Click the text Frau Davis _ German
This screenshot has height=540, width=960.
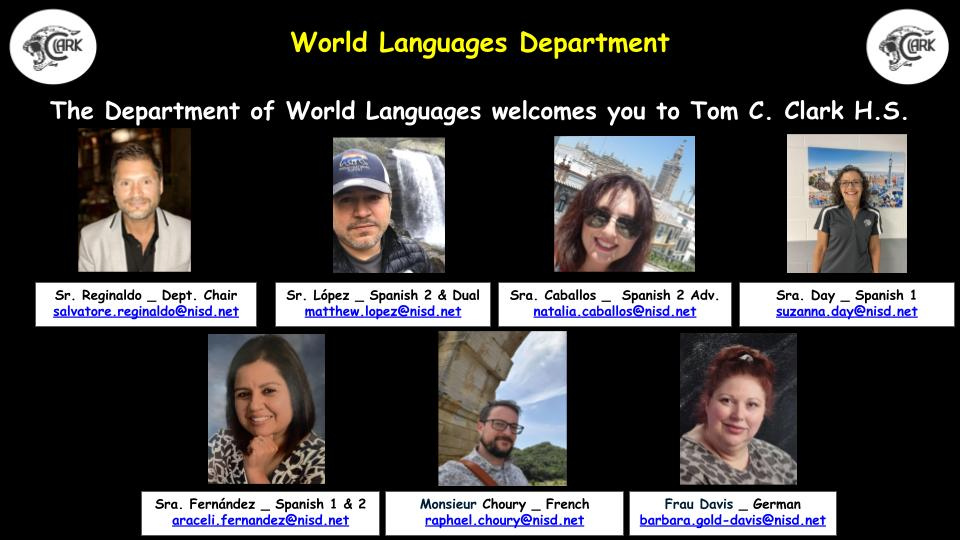point(732,504)
